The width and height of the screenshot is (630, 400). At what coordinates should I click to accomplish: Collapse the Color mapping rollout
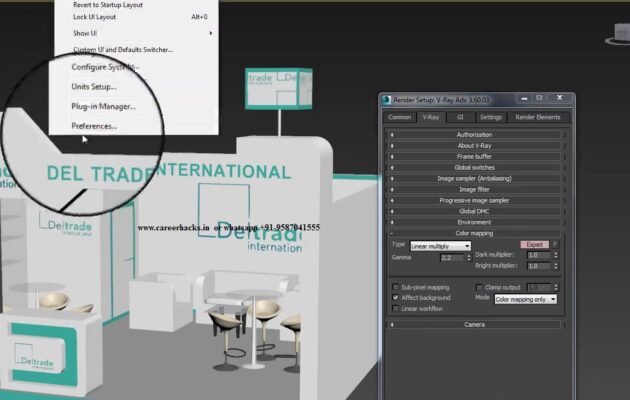(x=474, y=233)
